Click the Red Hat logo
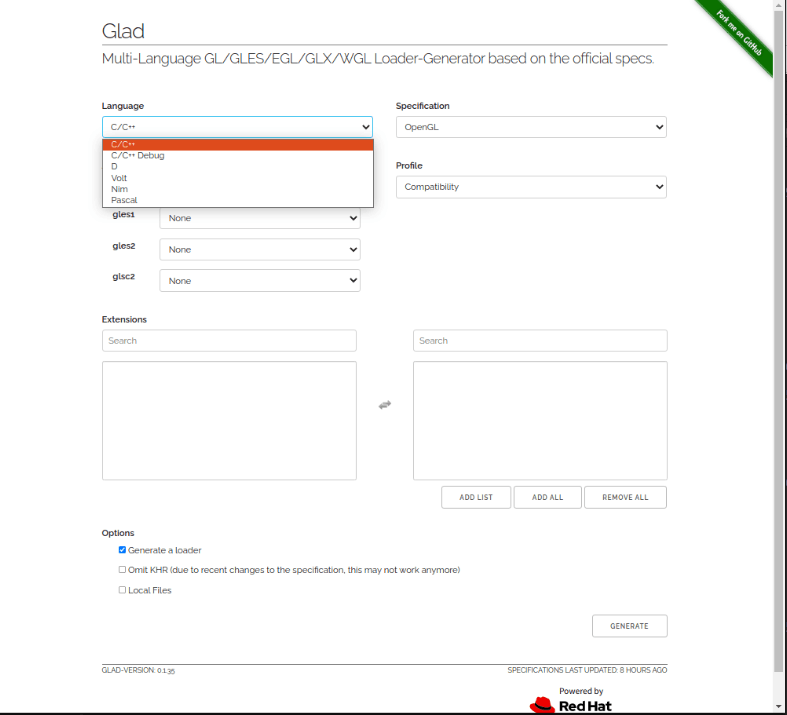Screen dimensions: 787x715 pyautogui.click(x=571, y=705)
